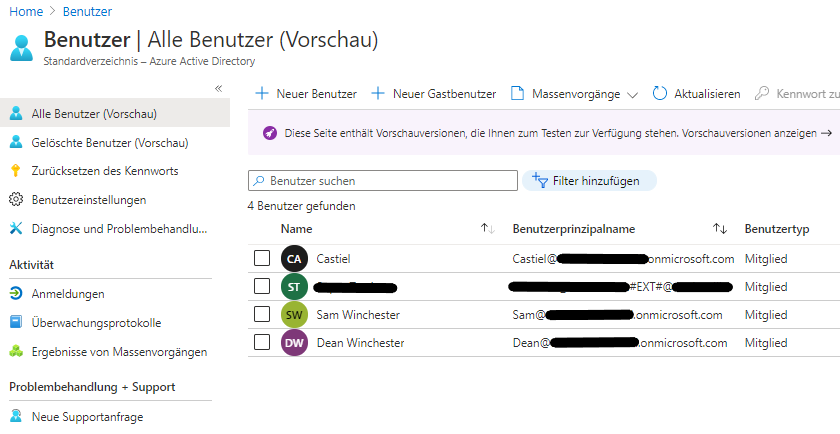Open Überwachungsprotokolle in the sidebar
This screenshot has width=840, height=434.
96,323
